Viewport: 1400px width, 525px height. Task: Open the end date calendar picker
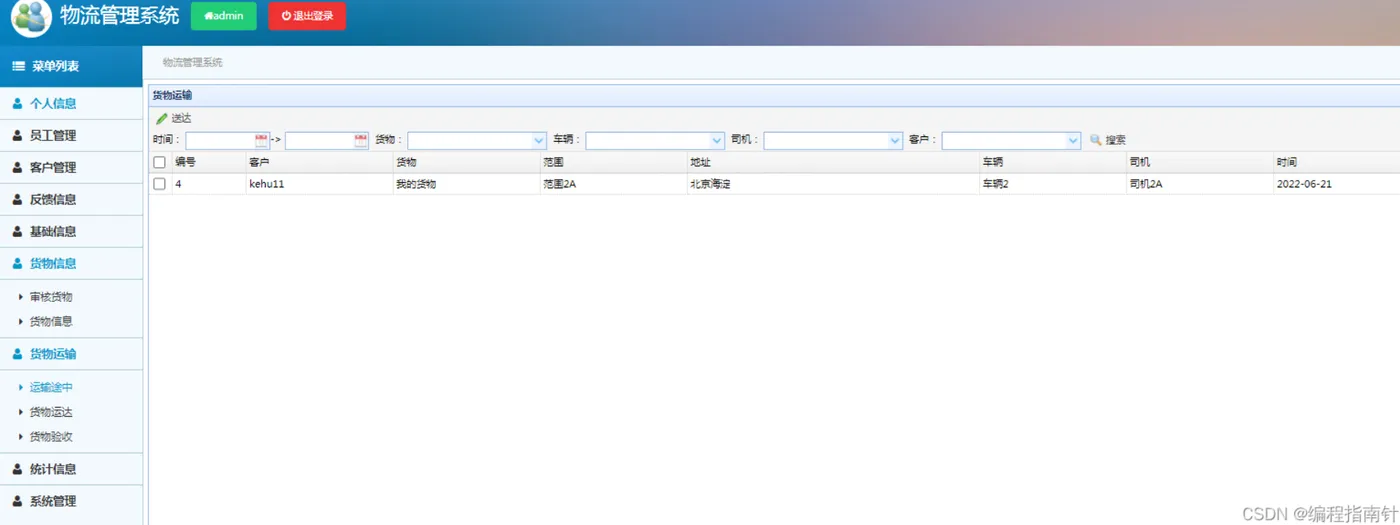(x=361, y=141)
